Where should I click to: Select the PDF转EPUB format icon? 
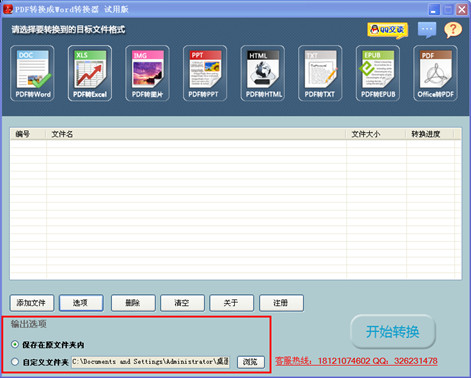pos(378,73)
